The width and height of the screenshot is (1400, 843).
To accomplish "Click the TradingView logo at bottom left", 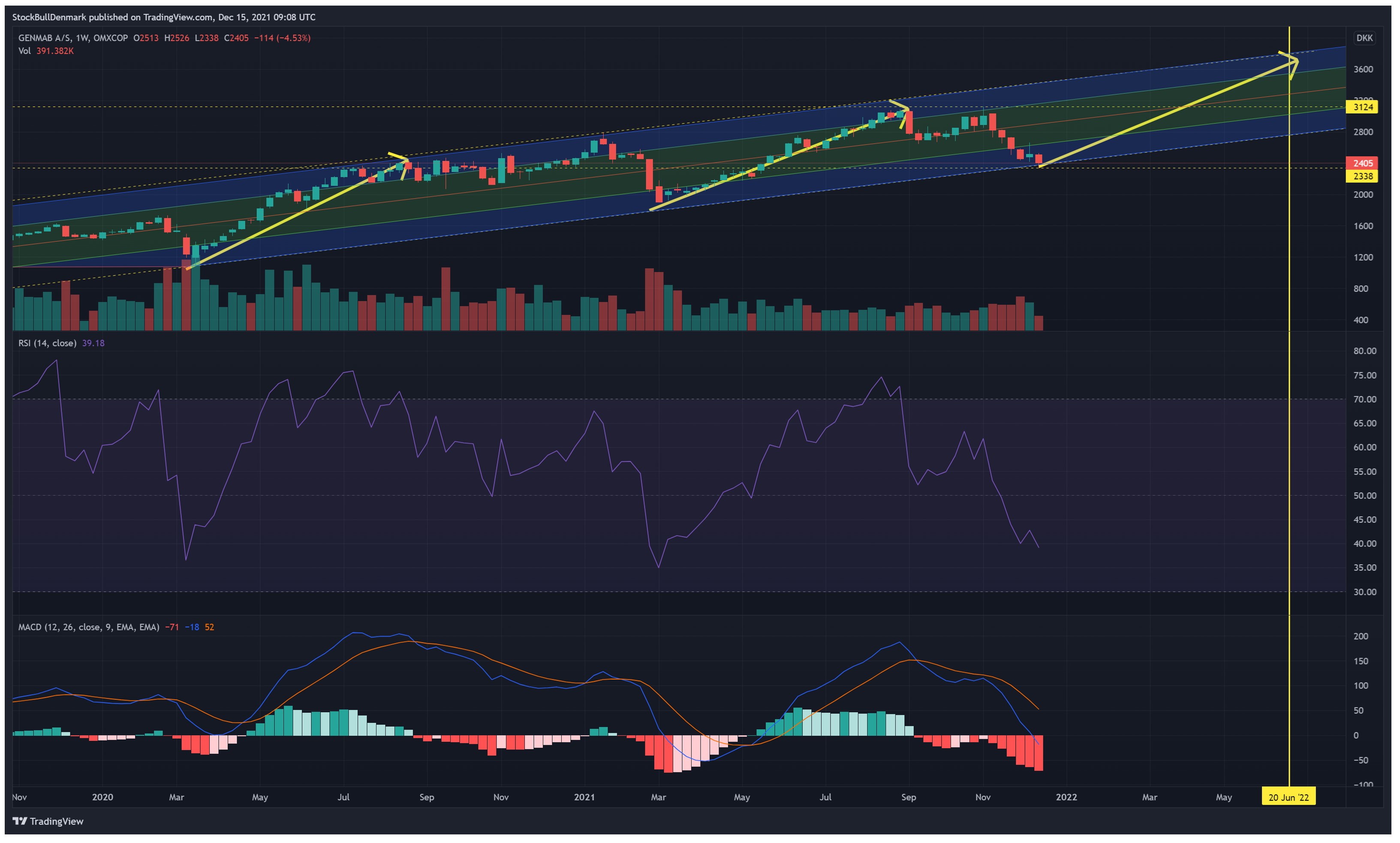I will 48,821.
